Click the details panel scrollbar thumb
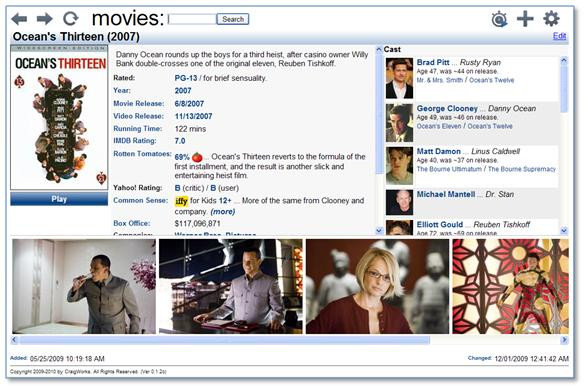This screenshot has width=585, height=389. tap(379, 114)
